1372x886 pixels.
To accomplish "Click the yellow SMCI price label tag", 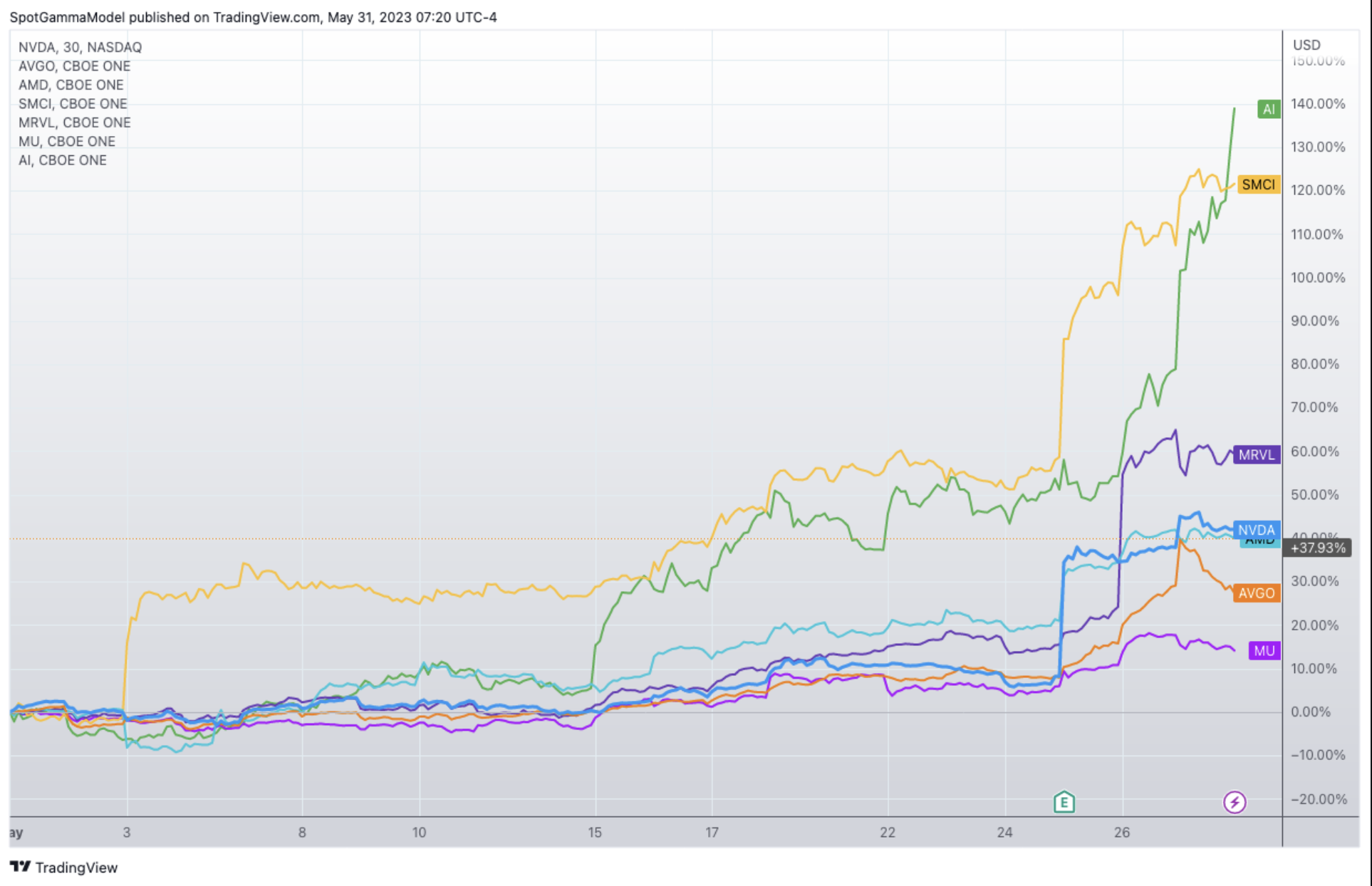I will pyautogui.click(x=1258, y=184).
